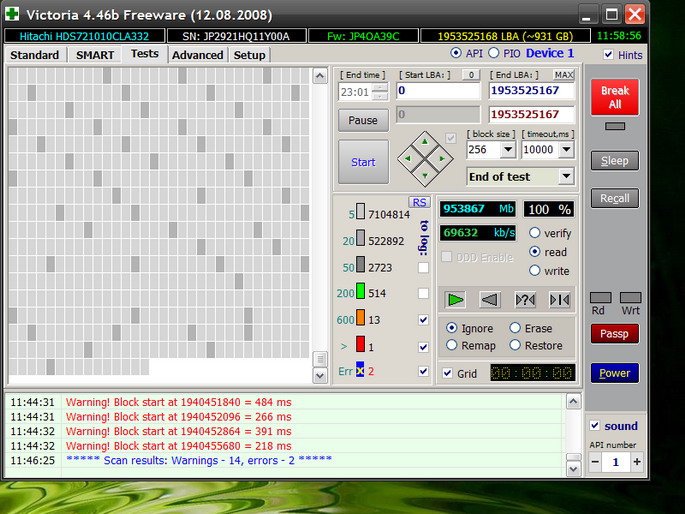Click the up arrow on the diamond navigator

[x=425, y=142]
